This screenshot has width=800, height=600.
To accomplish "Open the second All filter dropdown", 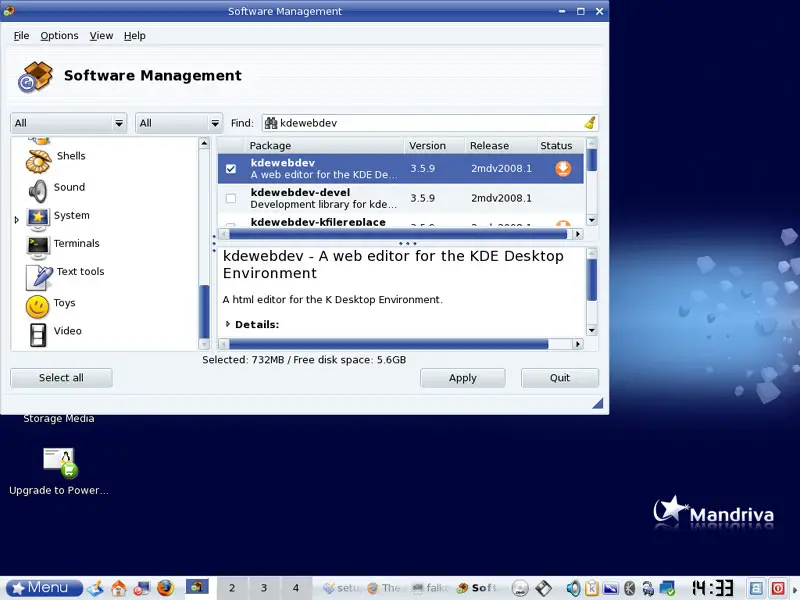I will 179,123.
